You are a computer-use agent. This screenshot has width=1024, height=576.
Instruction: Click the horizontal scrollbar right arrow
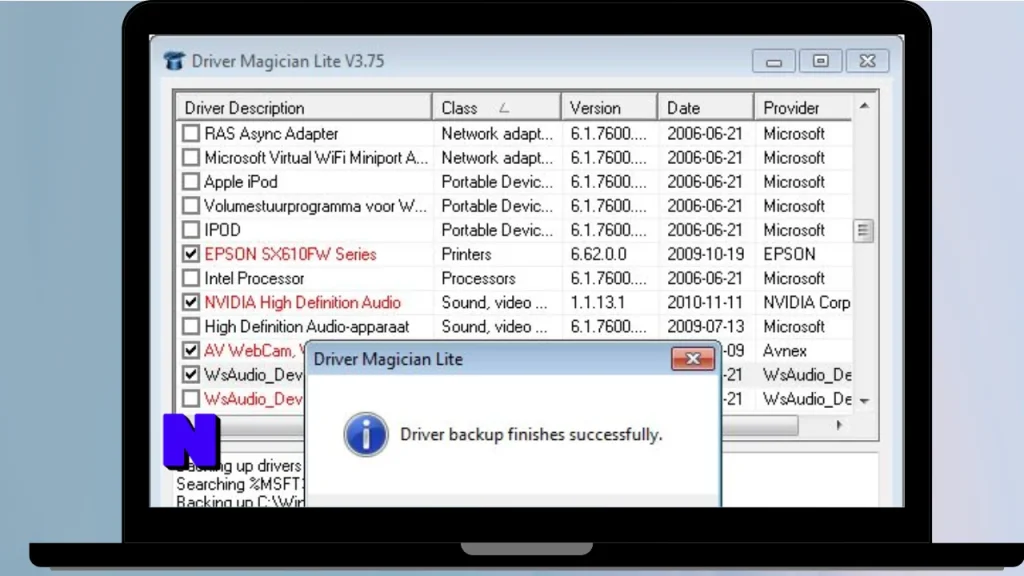point(839,426)
